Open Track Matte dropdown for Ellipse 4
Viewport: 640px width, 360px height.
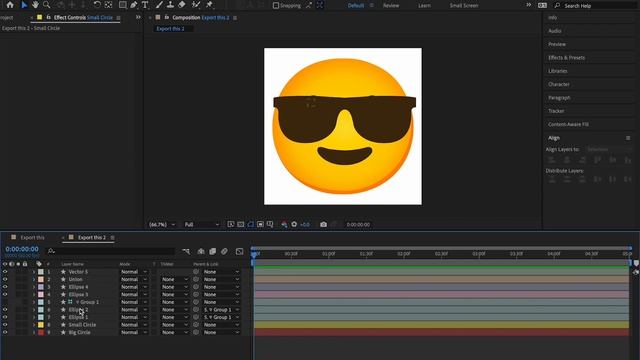(x=175, y=287)
